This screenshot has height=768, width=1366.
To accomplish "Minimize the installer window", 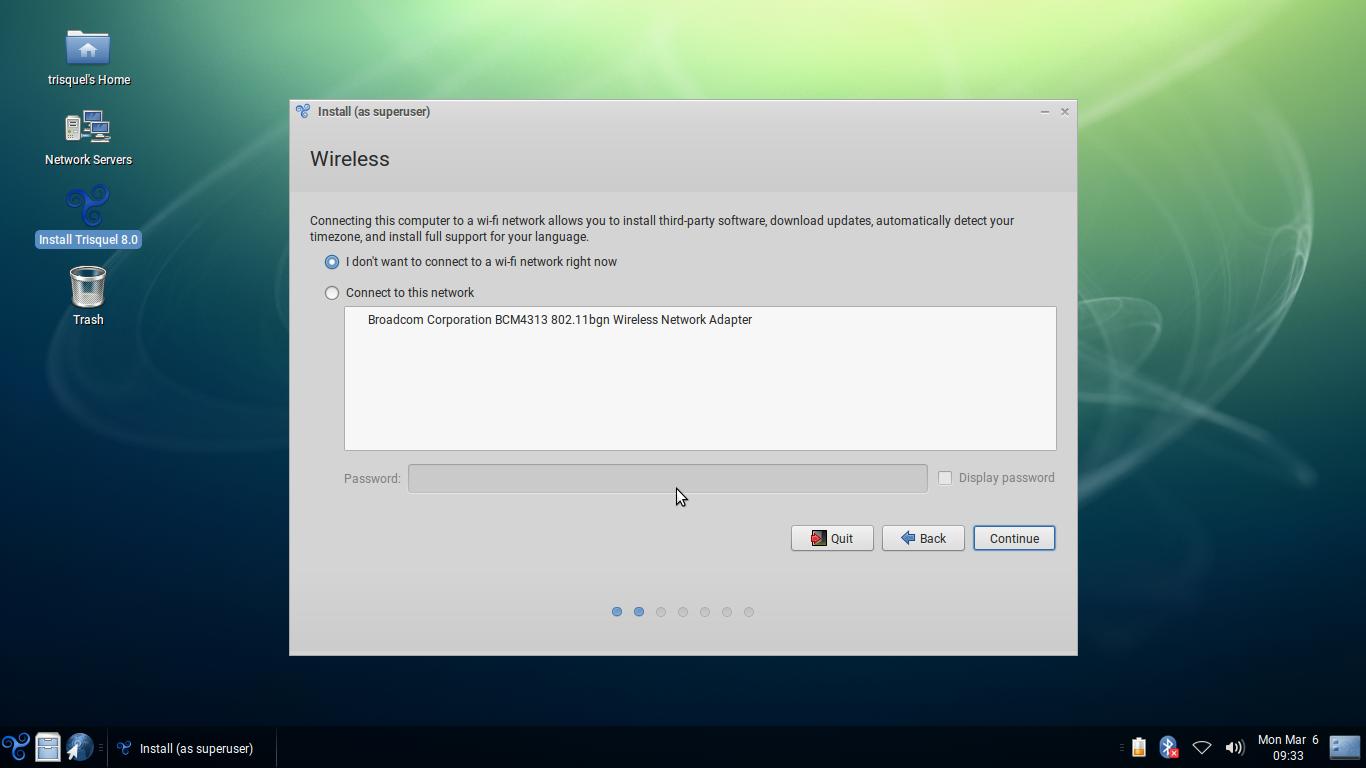I will (1045, 111).
